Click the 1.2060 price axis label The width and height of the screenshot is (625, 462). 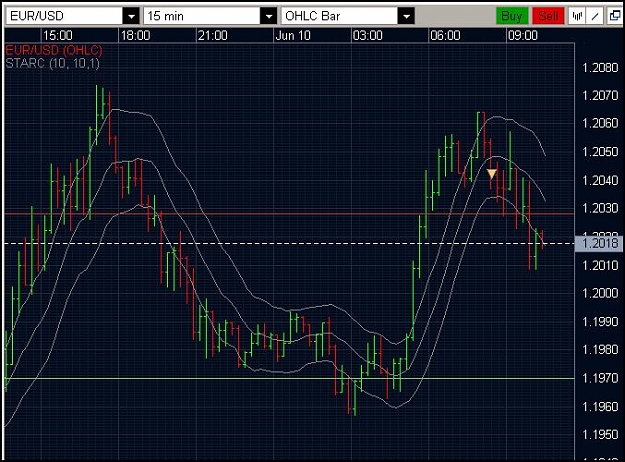click(600, 123)
